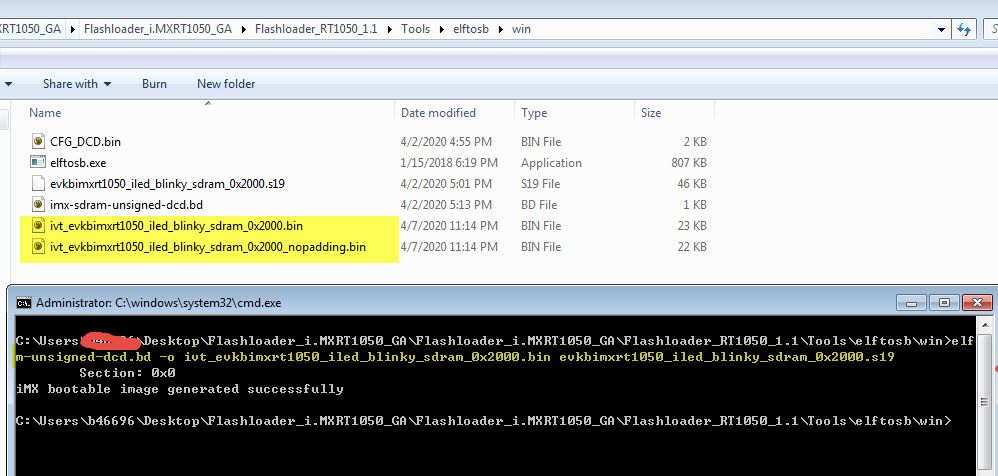Click the Tools breadcrumb segment
The width and height of the screenshot is (998, 476).
(x=416, y=29)
